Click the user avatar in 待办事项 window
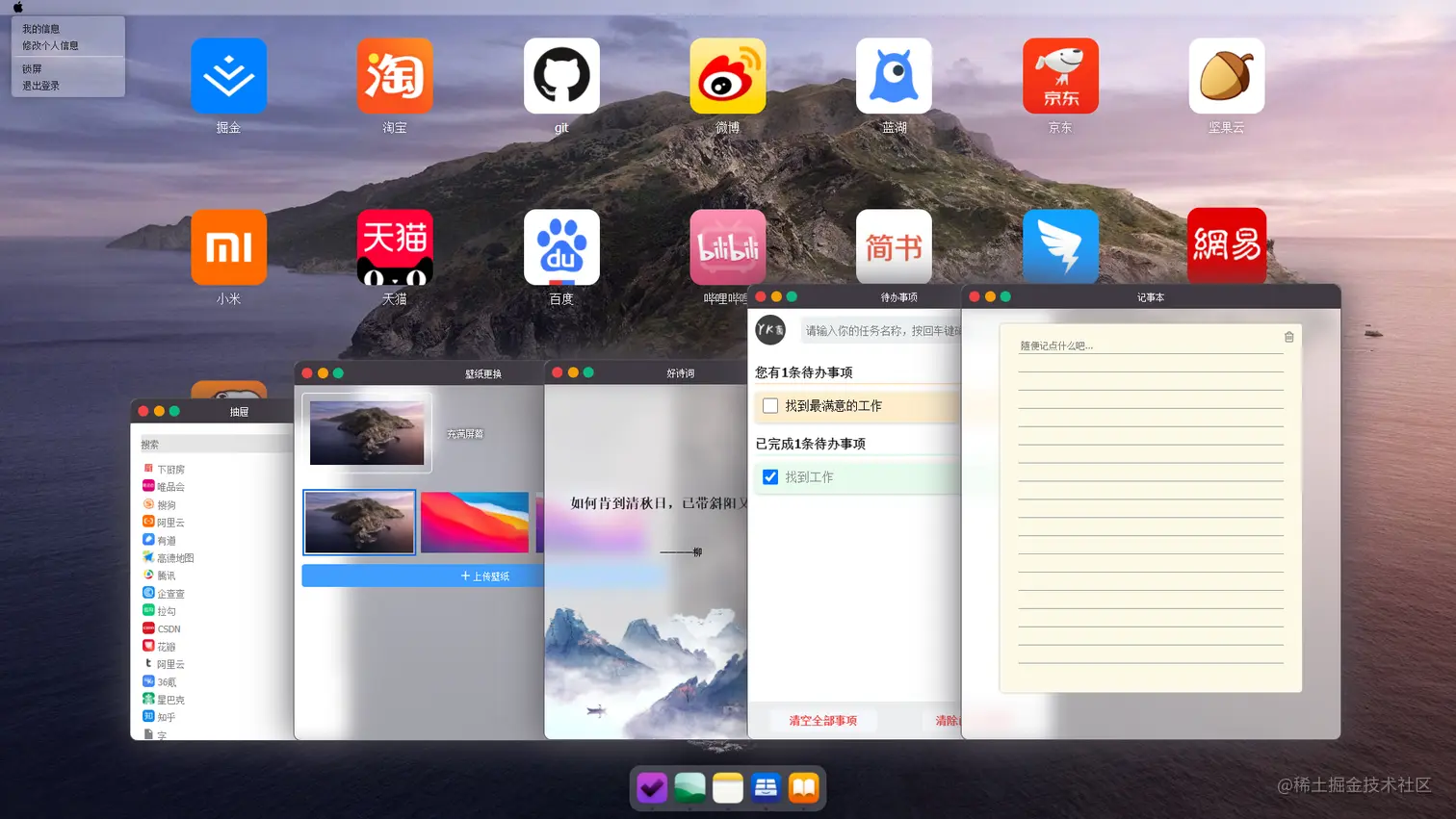This screenshot has height=819, width=1456. (x=770, y=330)
